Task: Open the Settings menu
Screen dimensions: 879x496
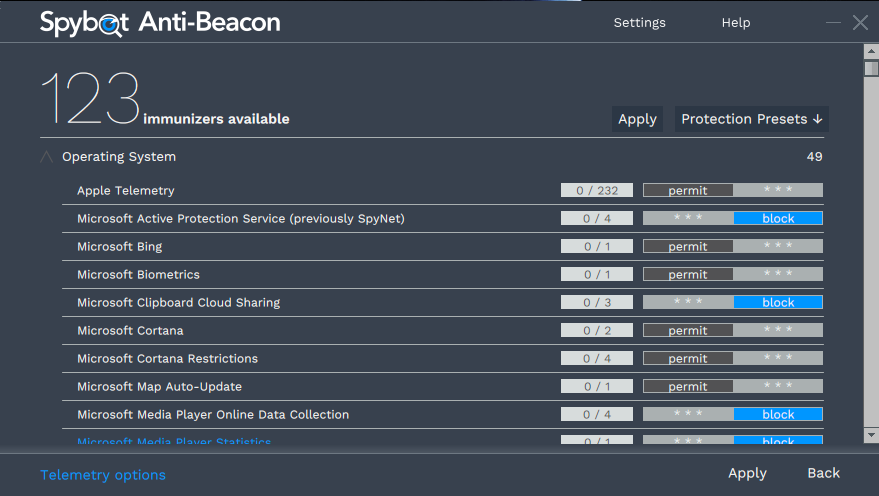Action: (x=639, y=22)
